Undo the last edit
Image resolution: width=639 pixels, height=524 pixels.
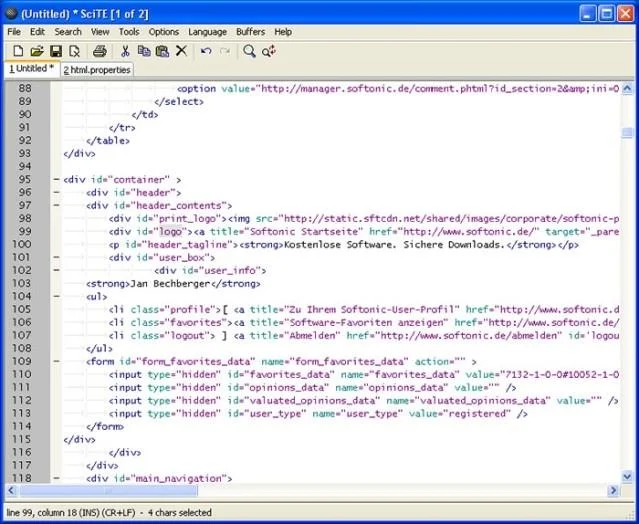206,51
